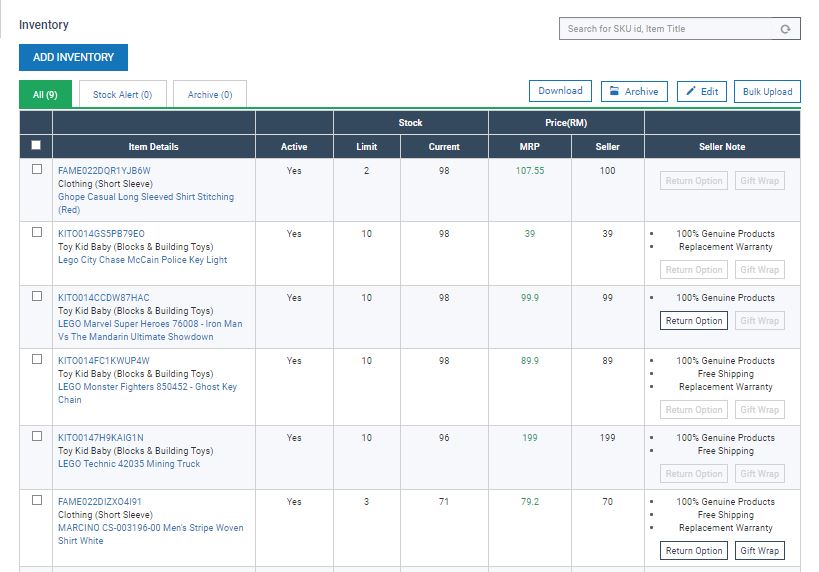Click the Archive folder button
This screenshot has height=572, width=819.
tap(634, 92)
